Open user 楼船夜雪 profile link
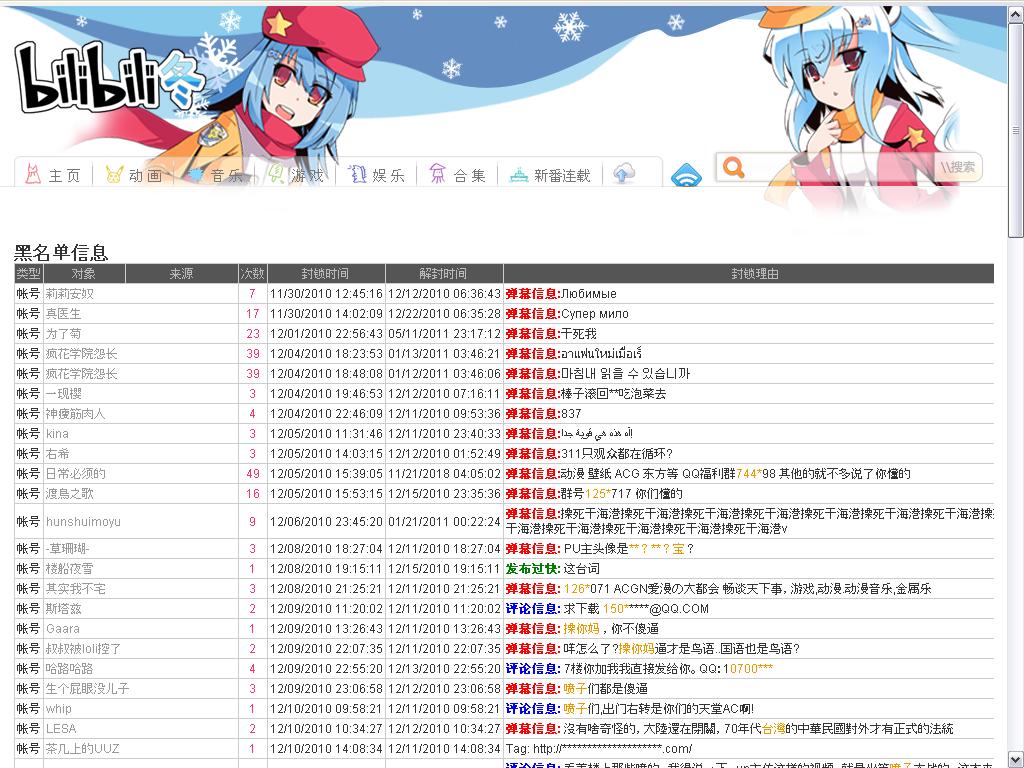The height and width of the screenshot is (768, 1024). click(69, 569)
